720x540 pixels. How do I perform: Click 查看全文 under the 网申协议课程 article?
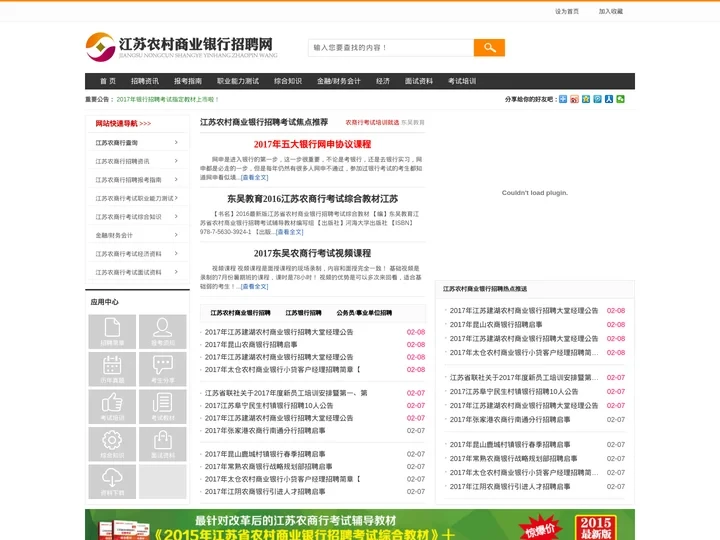pos(254,177)
